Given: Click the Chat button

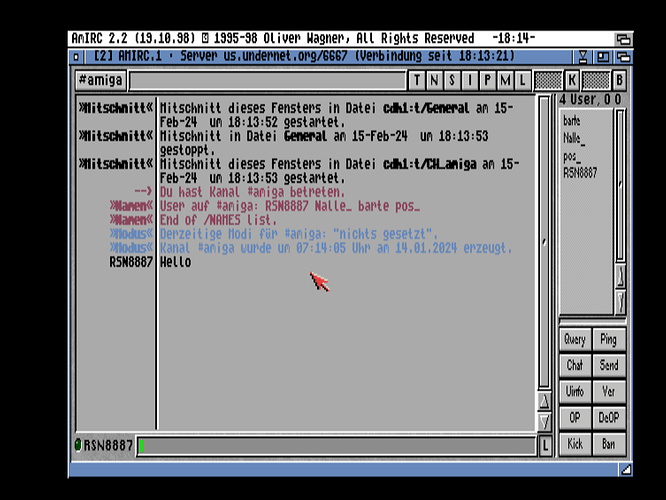Looking at the screenshot, I should [575, 365].
